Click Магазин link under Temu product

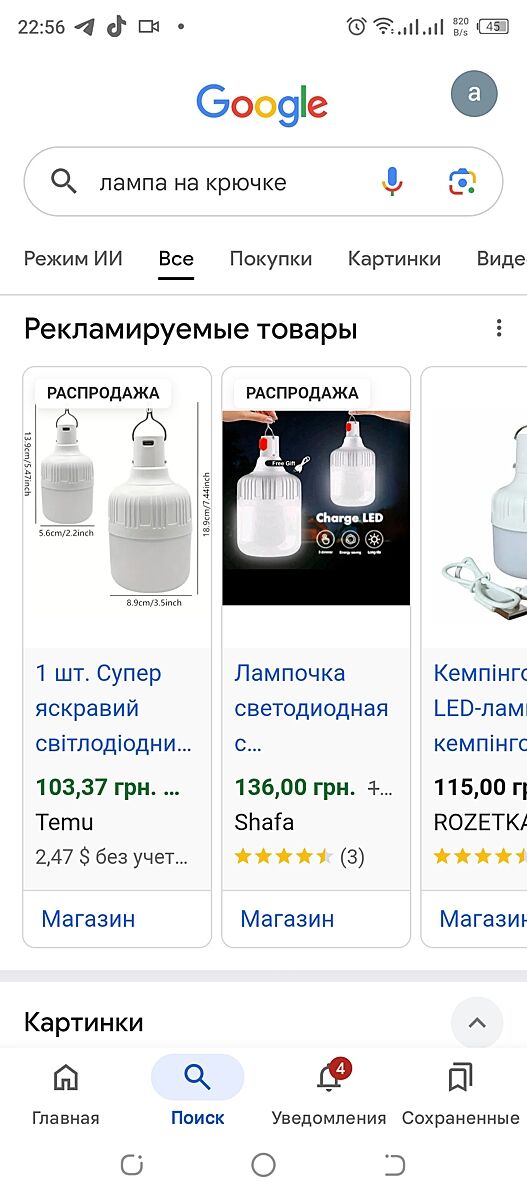coord(88,919)
